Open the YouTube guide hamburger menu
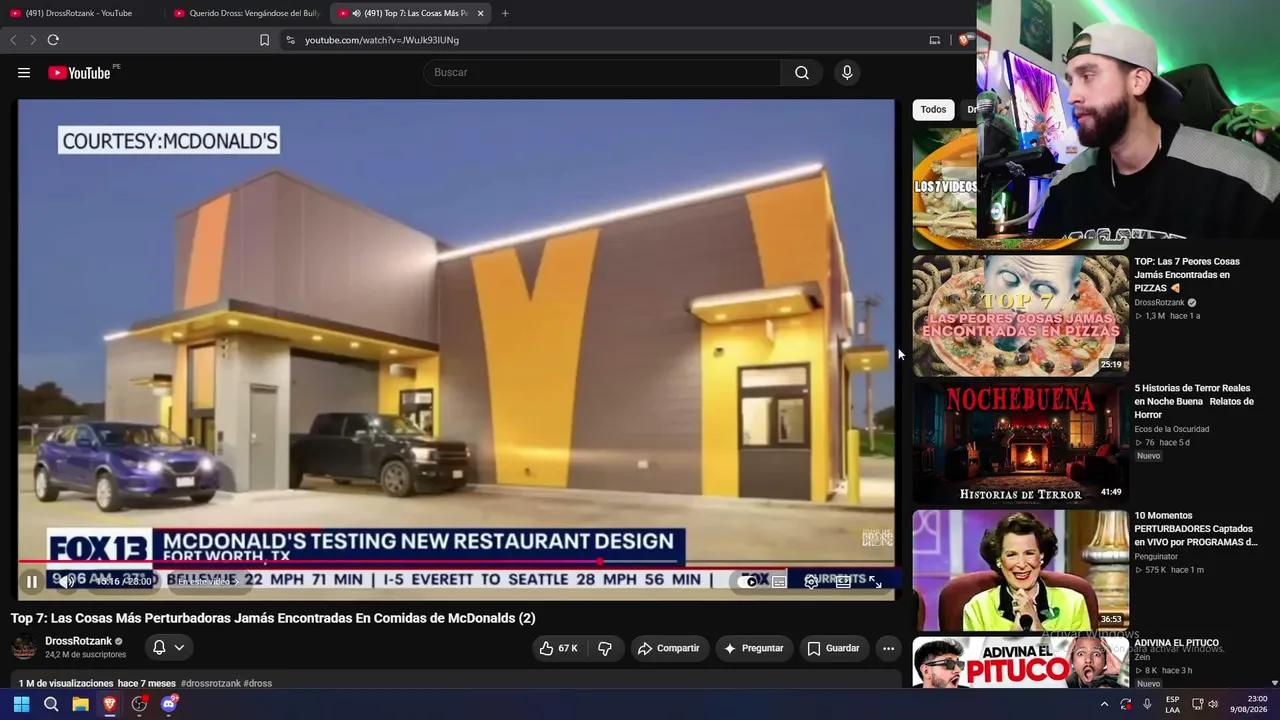The width and height of the screenshot is (1280, 720). (24, 73)
